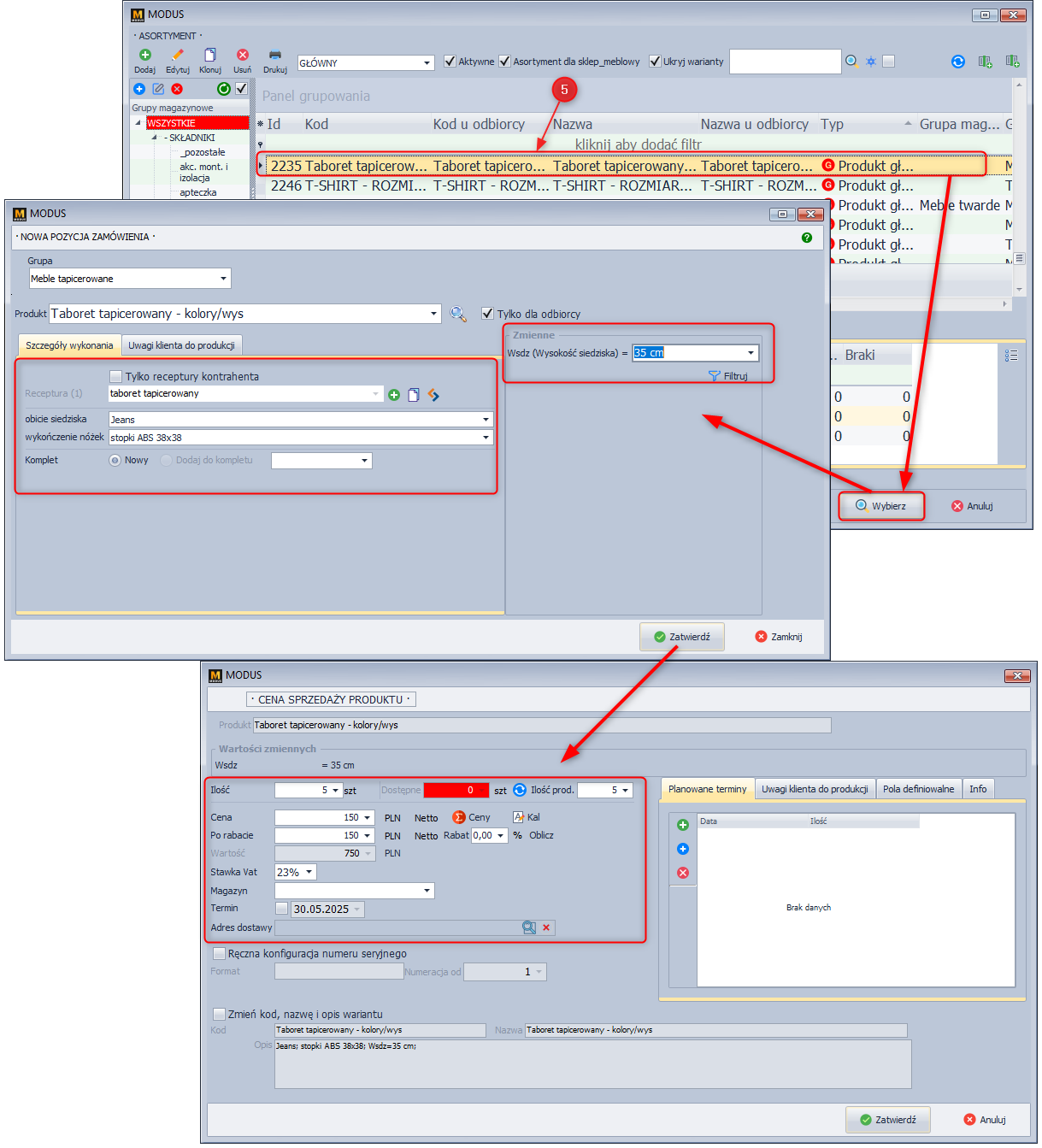Open Uwagi klienta do produkcji tab in price window

coord(815,789)
